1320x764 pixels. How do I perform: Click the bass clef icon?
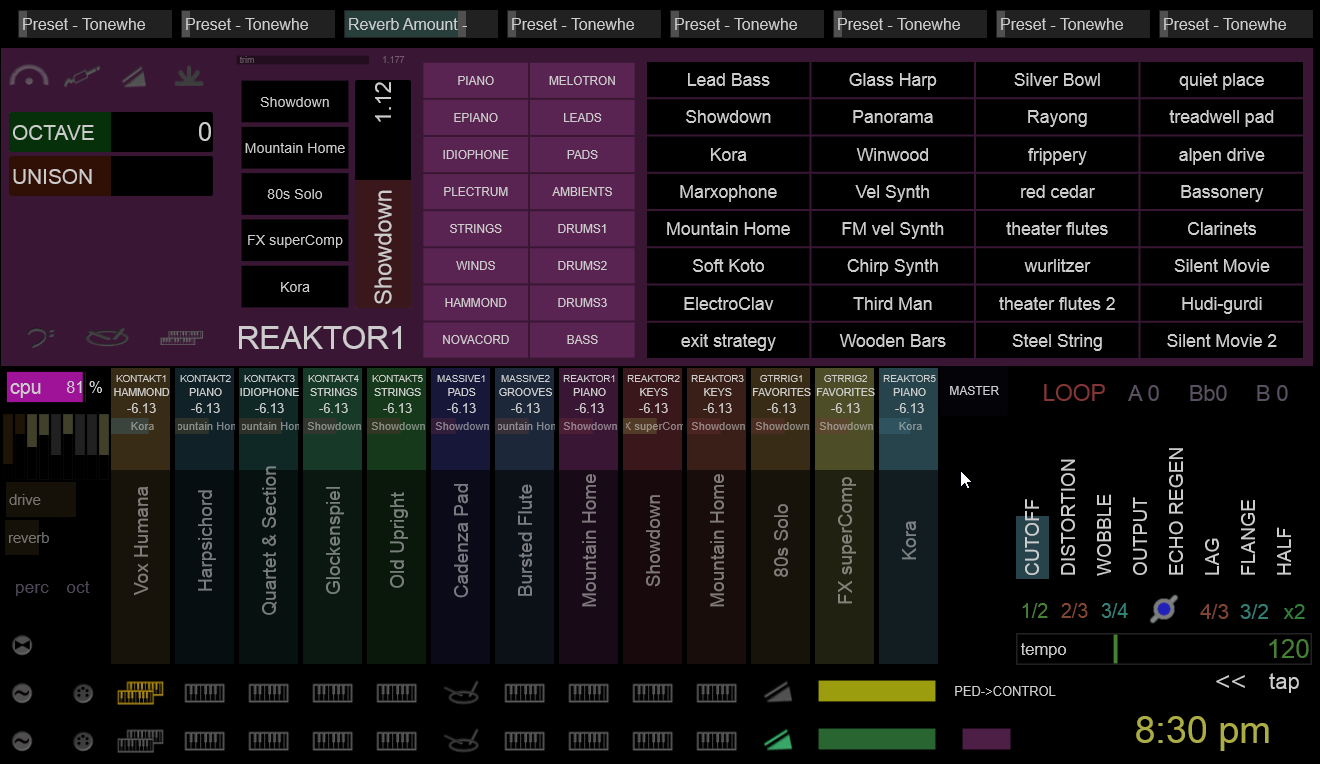[x=41, y=339]
